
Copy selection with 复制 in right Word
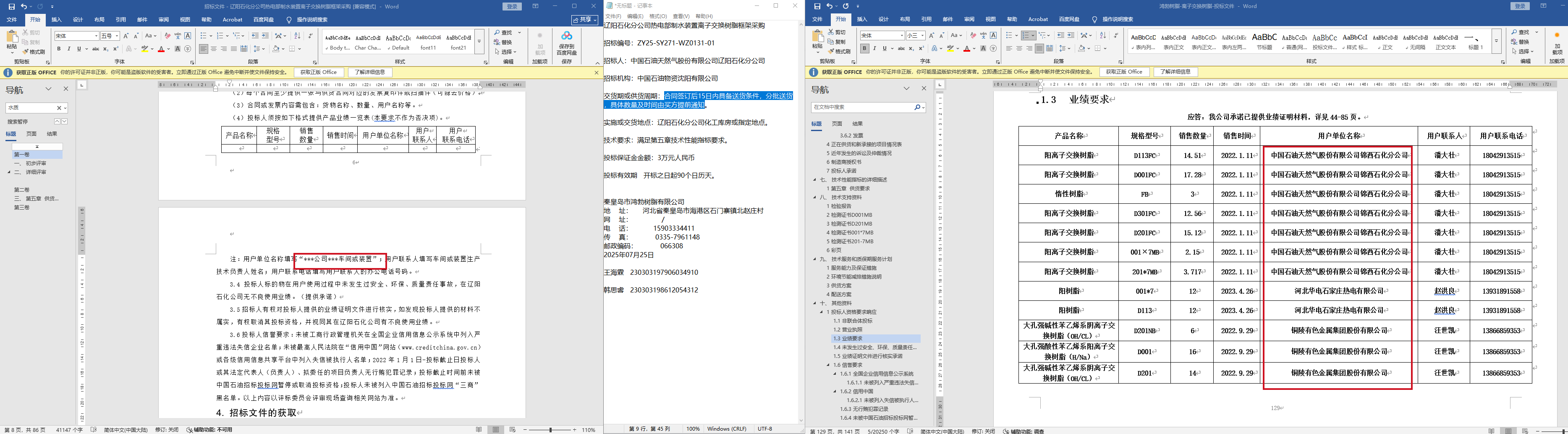pos(837,42)
